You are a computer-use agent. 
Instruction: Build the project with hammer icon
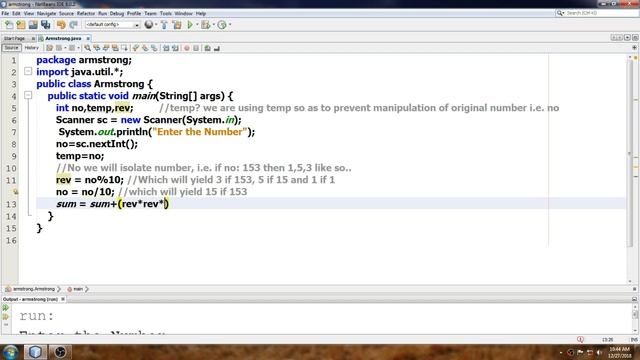[x=164, y=25]
